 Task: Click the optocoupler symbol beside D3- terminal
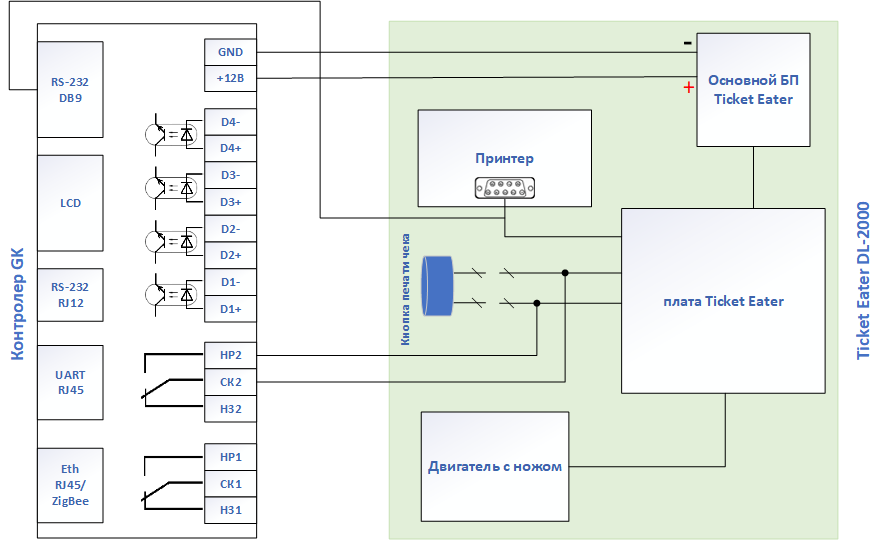(x=172, y=188)
